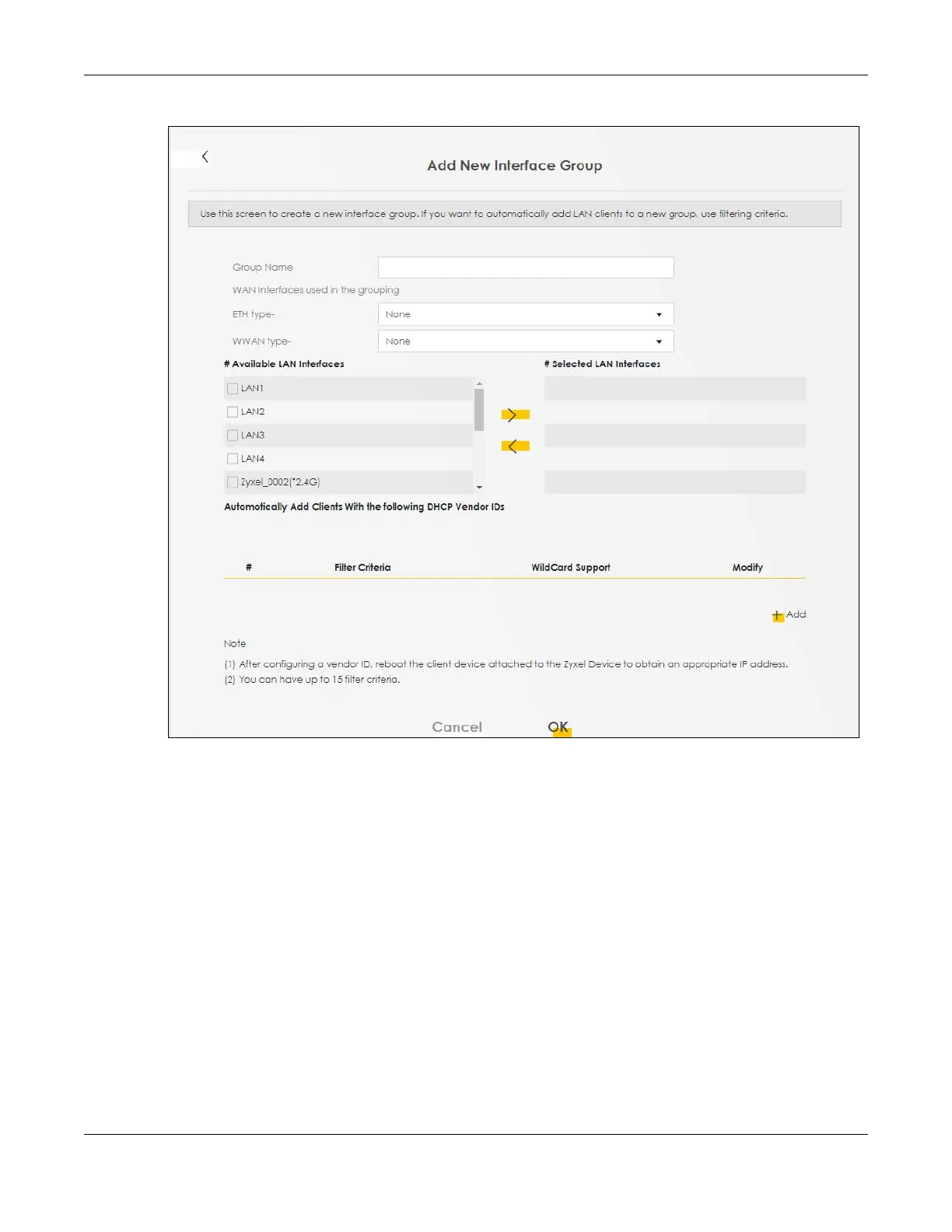Click OK to save the group
The image size is (952, 1232).
558,727
